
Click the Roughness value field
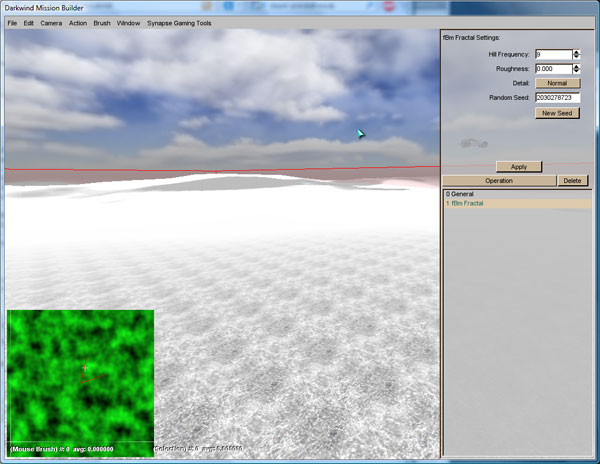pyautogui.click(x=552, y=68)
